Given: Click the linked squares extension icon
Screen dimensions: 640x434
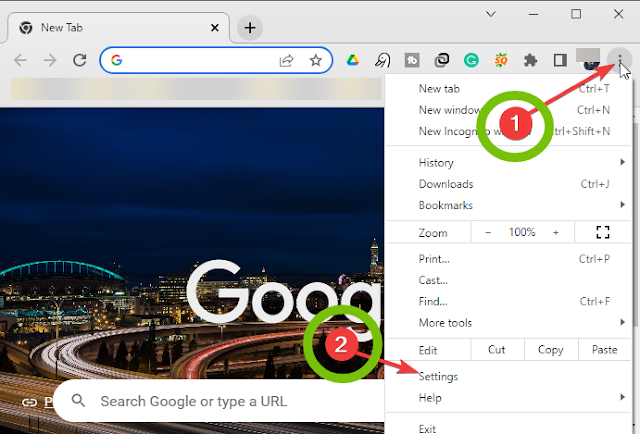Looking at the screenshot, I should [x=442, y=60].
